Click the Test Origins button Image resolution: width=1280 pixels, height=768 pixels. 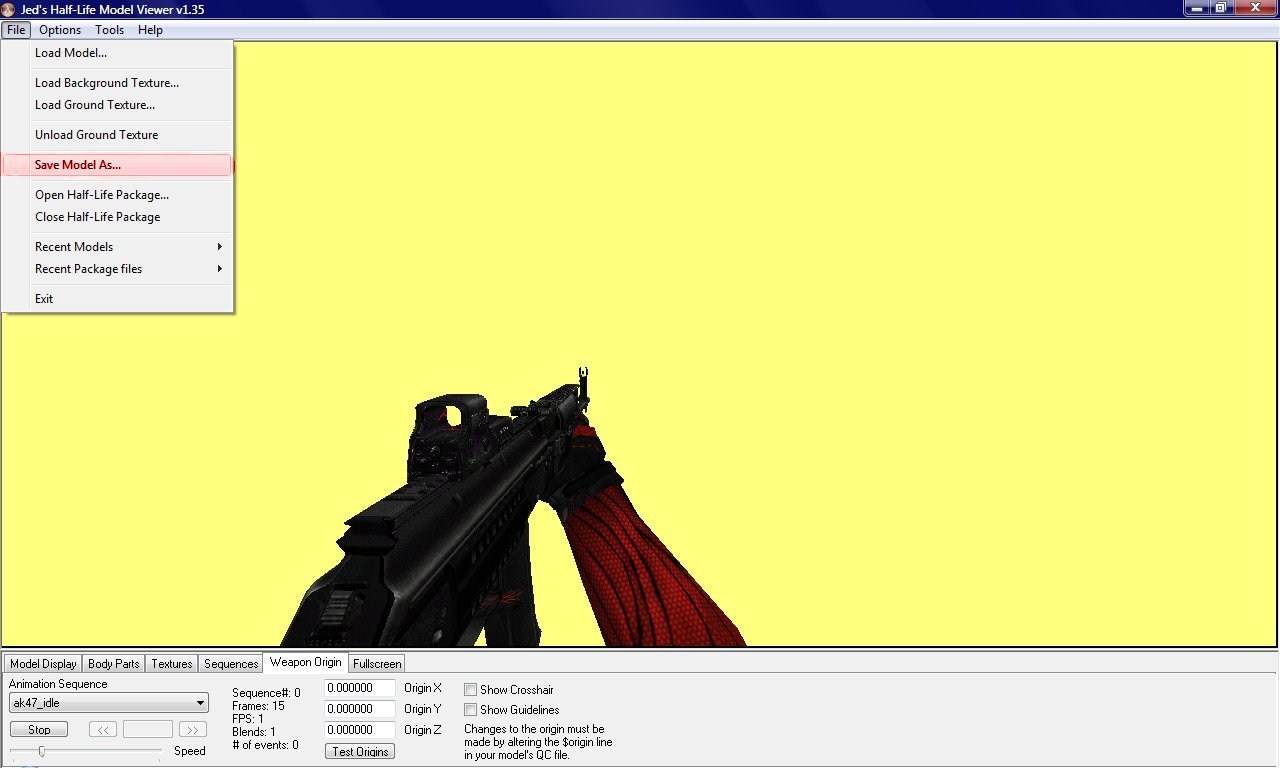click(360, 752)
